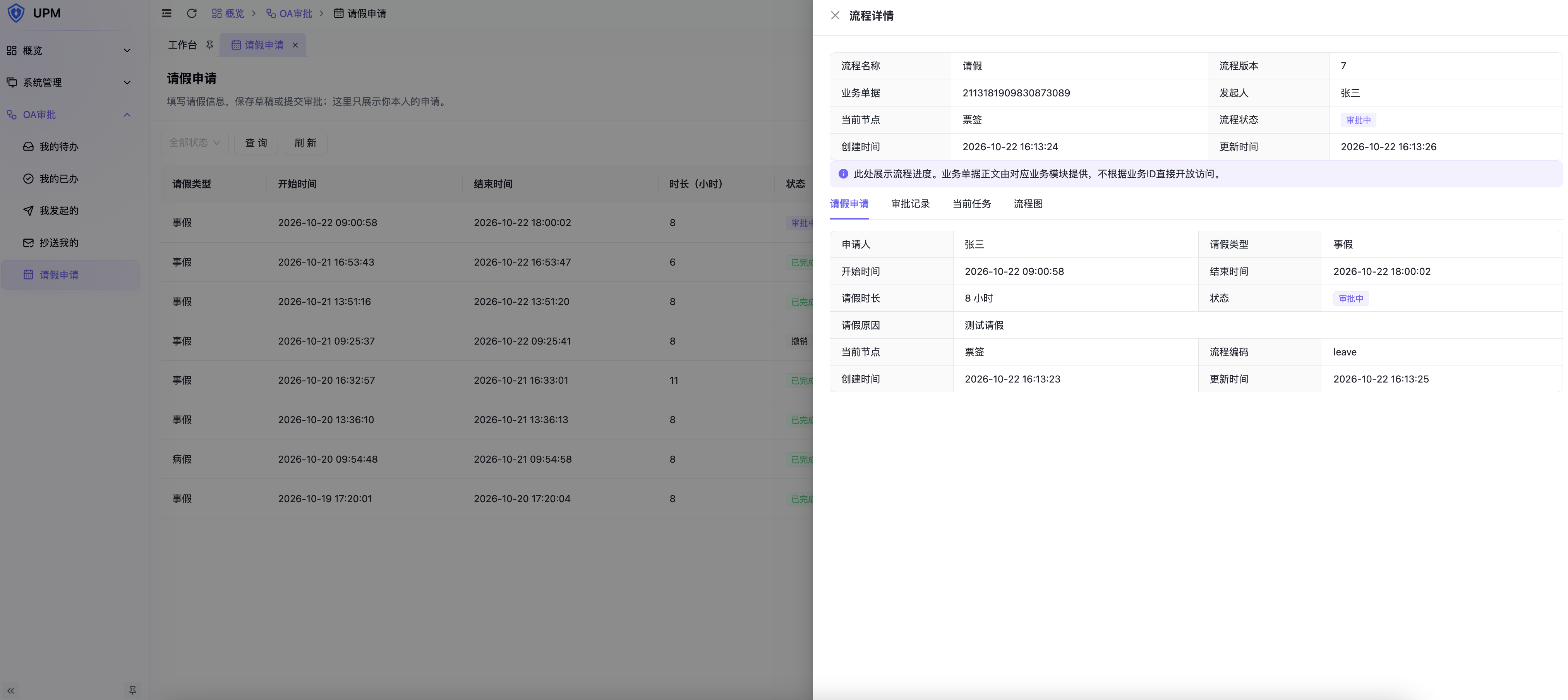Open the 全部状态 status dropdown
1568x700 pixels.
click(x=195, y=142)
